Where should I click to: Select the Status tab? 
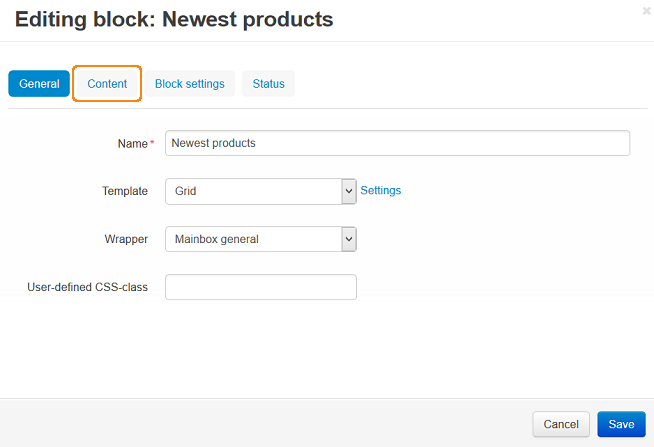click(x=269, y=84)
